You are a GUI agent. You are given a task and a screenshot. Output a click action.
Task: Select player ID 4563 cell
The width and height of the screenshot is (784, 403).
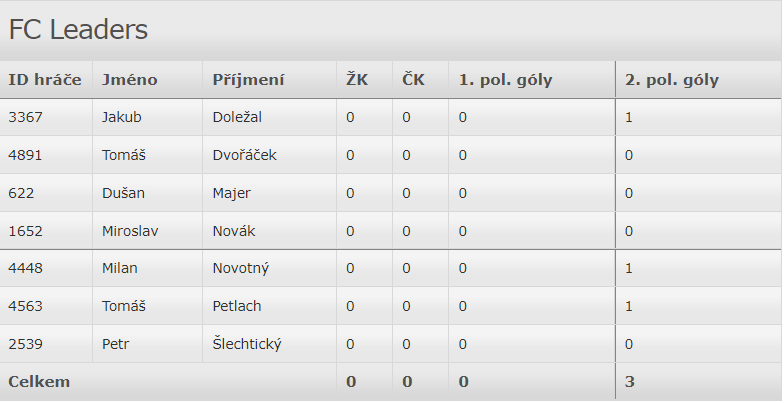coord(26,306)
